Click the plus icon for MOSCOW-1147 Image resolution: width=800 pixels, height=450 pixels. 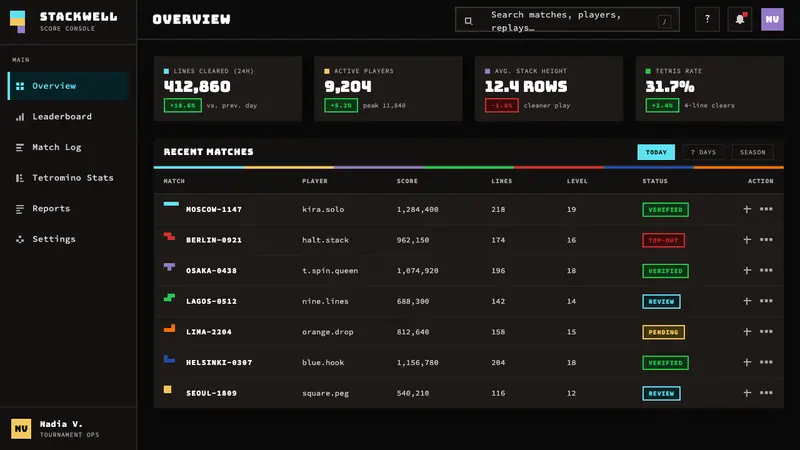tap(747, 209)
